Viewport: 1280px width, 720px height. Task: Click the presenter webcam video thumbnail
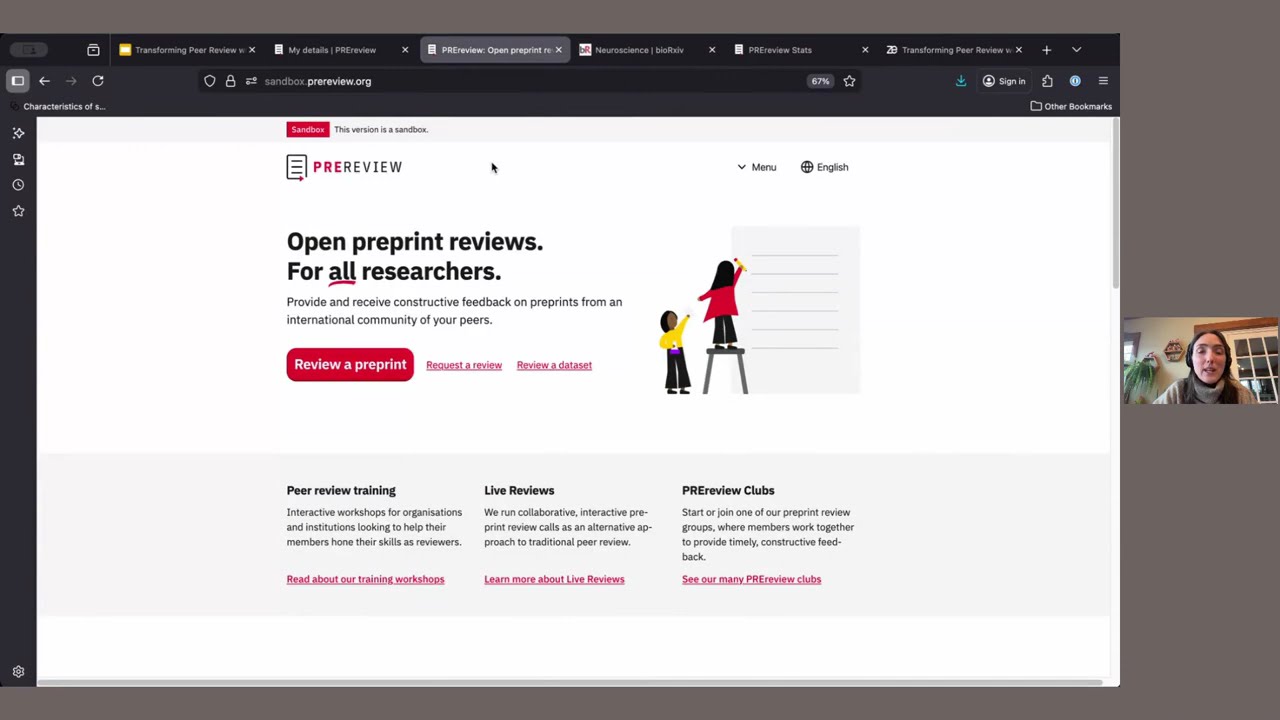(1200, 361)
